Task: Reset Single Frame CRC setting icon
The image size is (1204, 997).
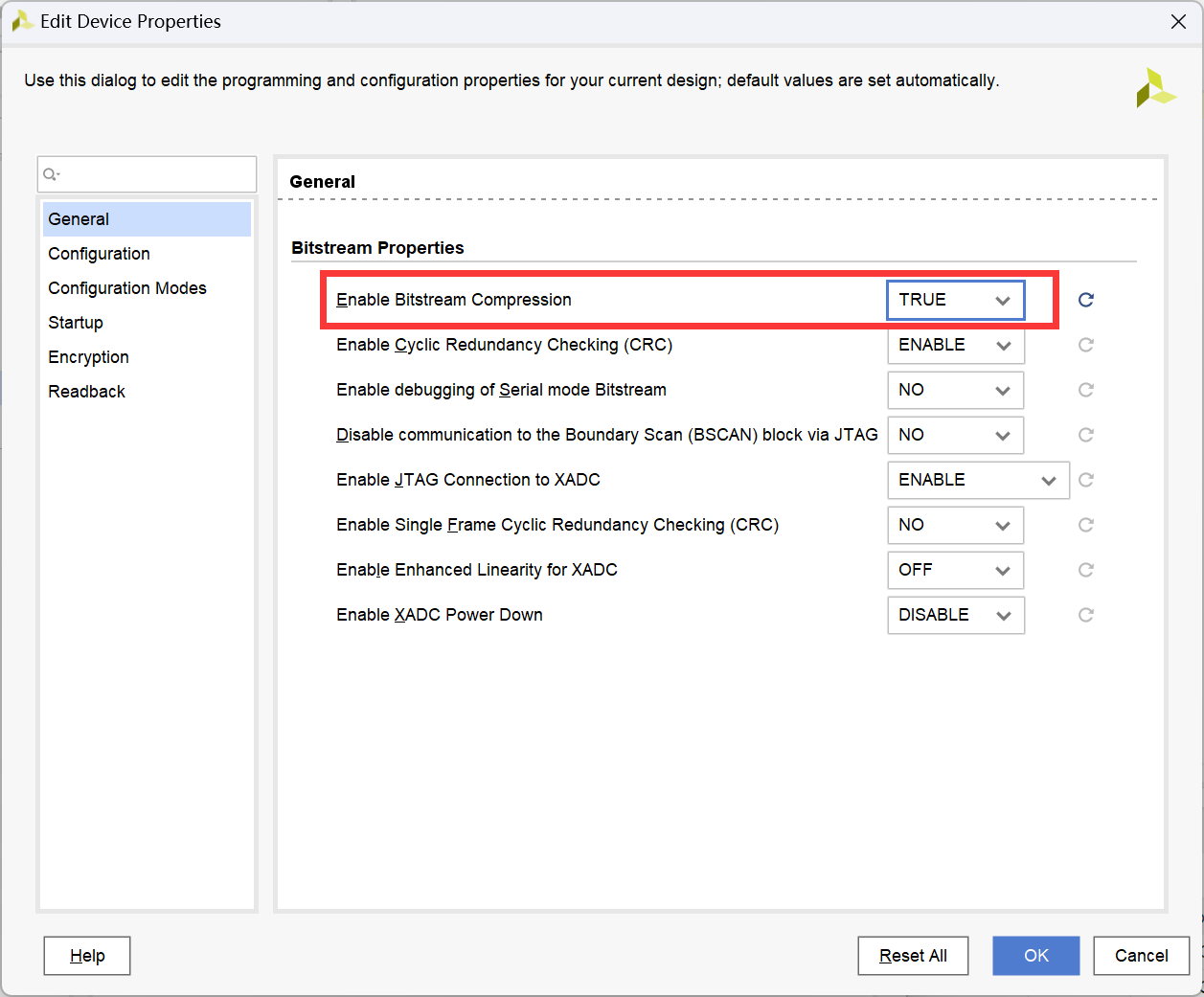Action: (1085, 525)
